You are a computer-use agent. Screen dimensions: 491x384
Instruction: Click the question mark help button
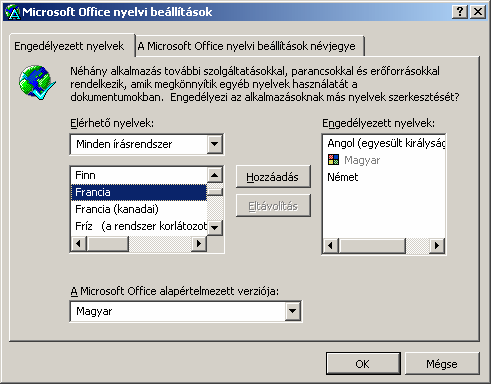460,12
